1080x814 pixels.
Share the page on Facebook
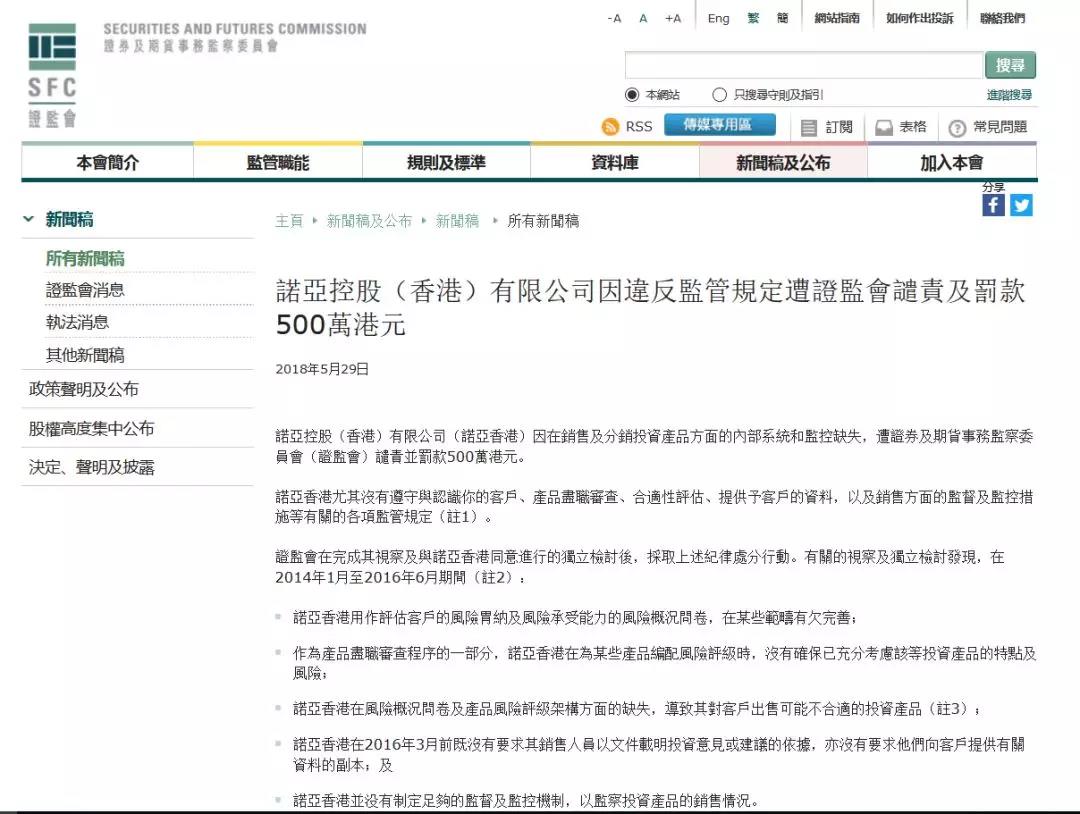[993, 205]
